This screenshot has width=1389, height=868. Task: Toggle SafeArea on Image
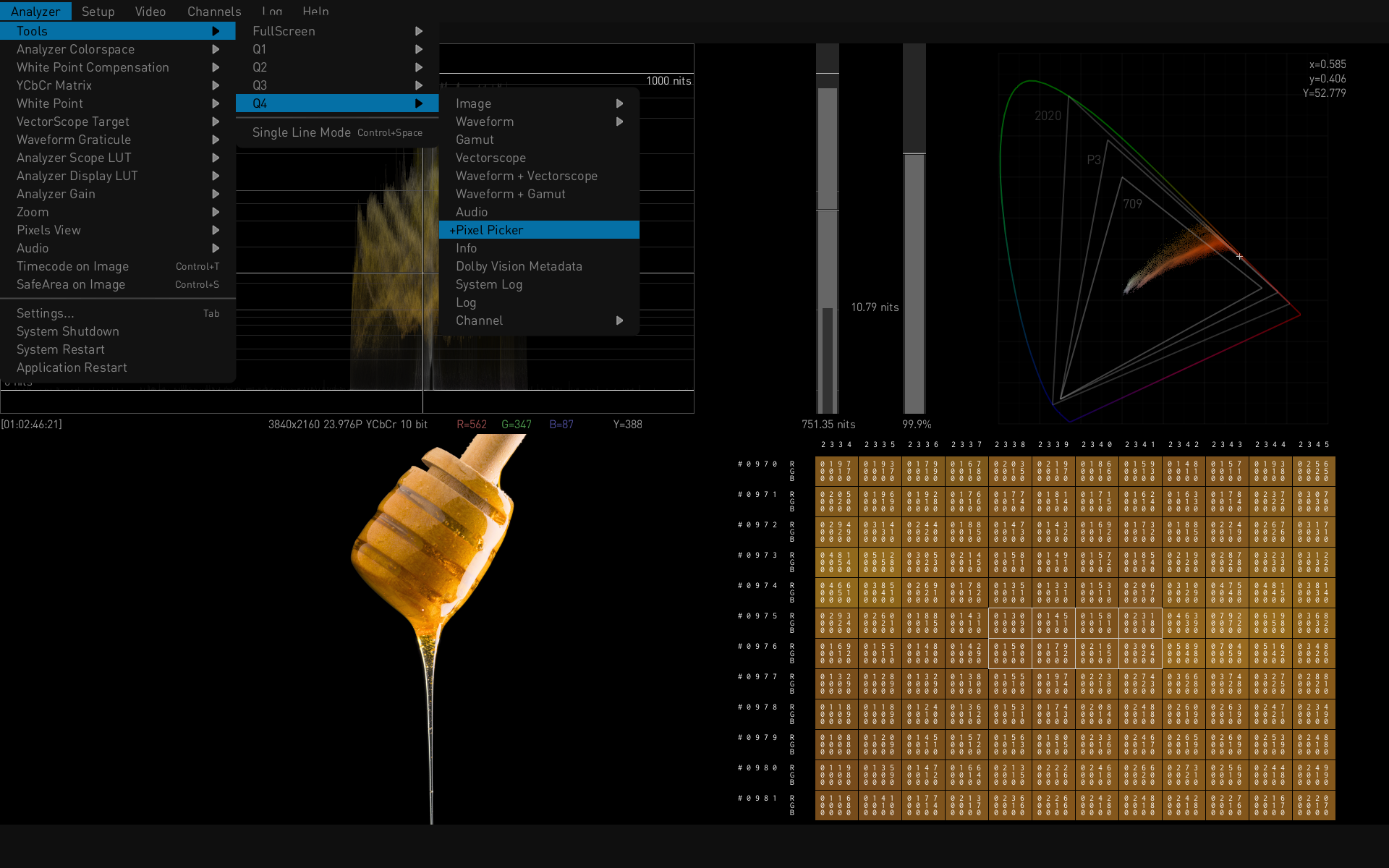tap(71, 284)
